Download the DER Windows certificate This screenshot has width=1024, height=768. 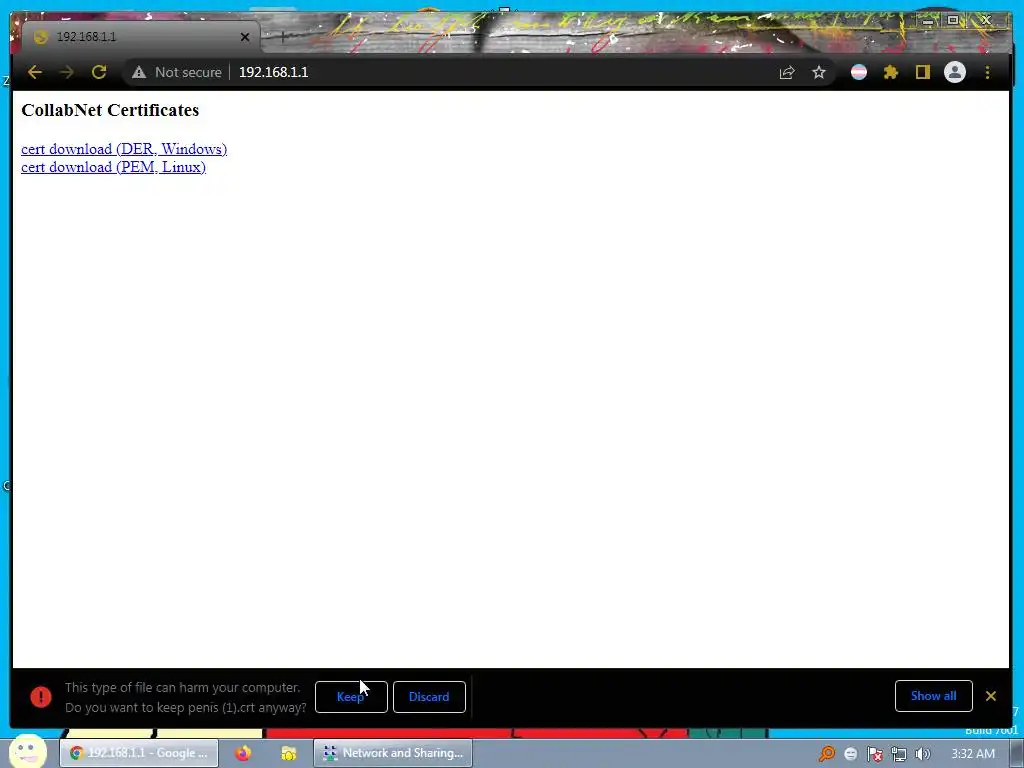124,149
